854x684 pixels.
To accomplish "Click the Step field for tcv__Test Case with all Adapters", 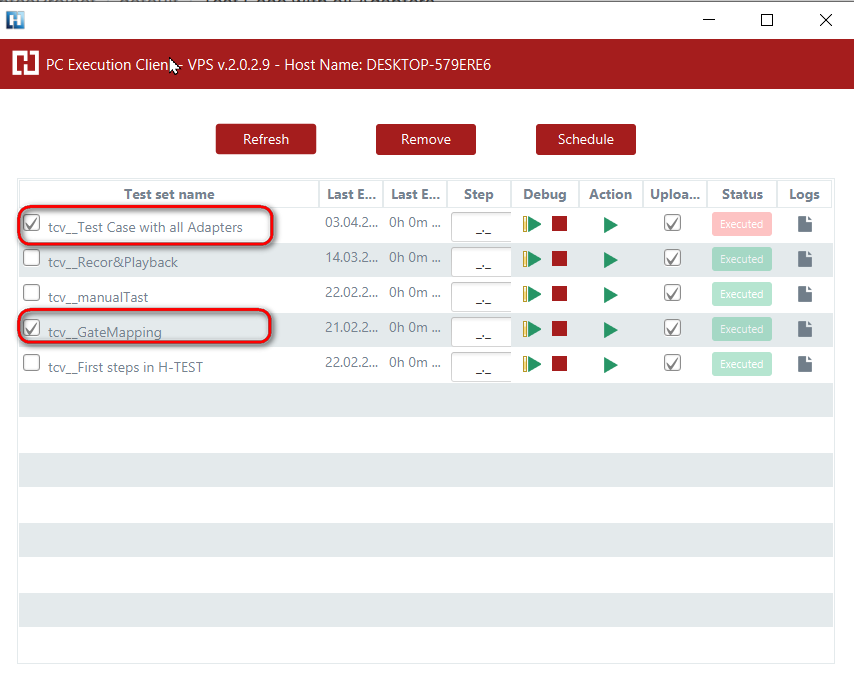I will click(481, 227).
